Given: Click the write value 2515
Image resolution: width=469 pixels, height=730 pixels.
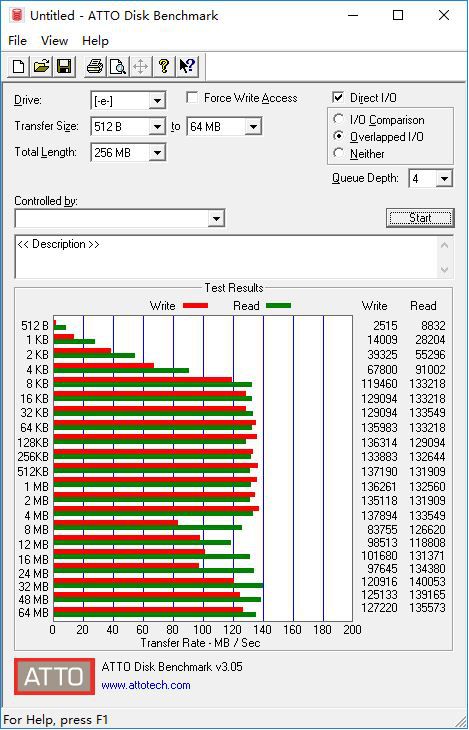Looking at the screenshot, I should (x=384, y=326).
